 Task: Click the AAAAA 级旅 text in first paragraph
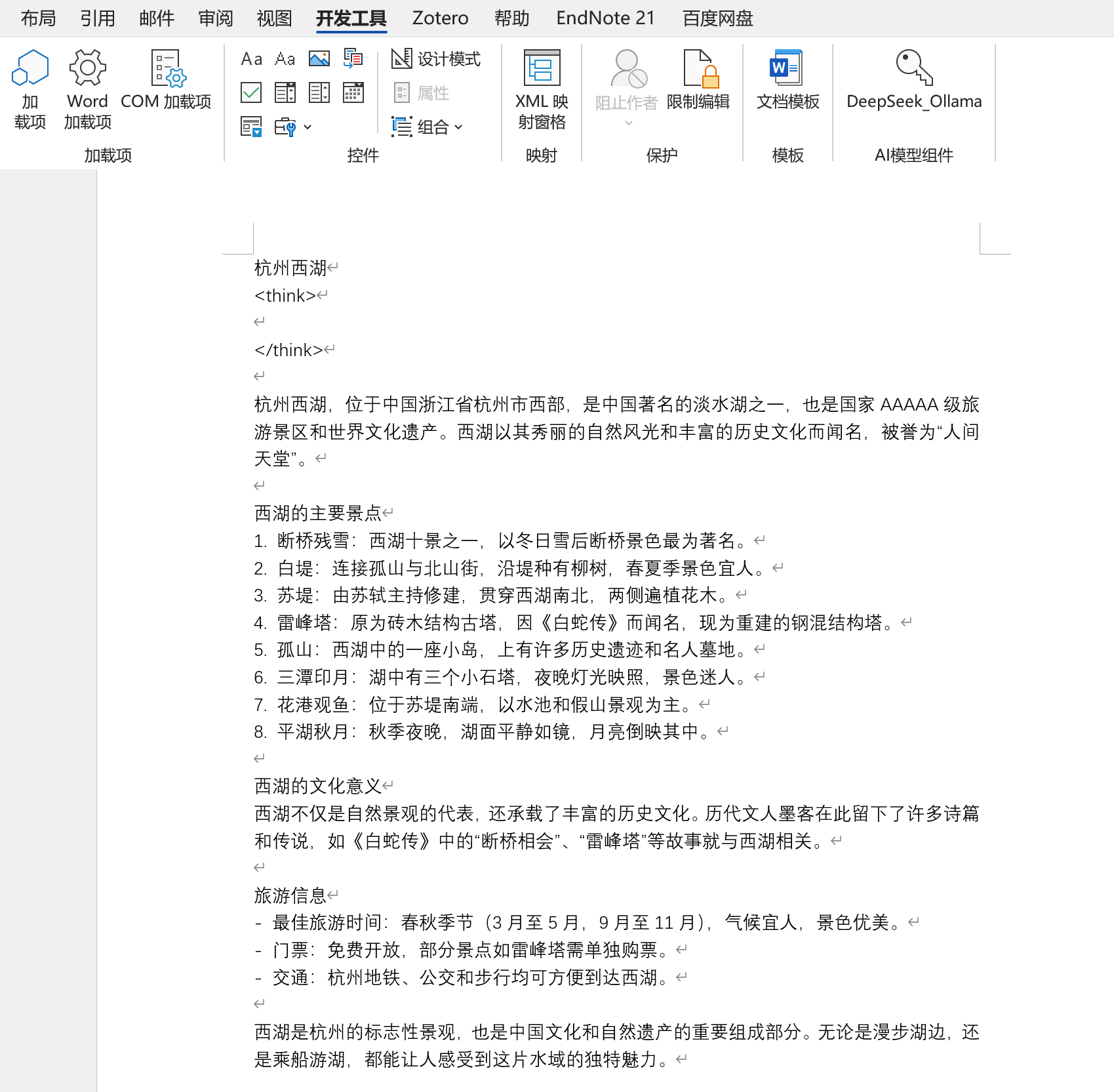coord(930,404)
